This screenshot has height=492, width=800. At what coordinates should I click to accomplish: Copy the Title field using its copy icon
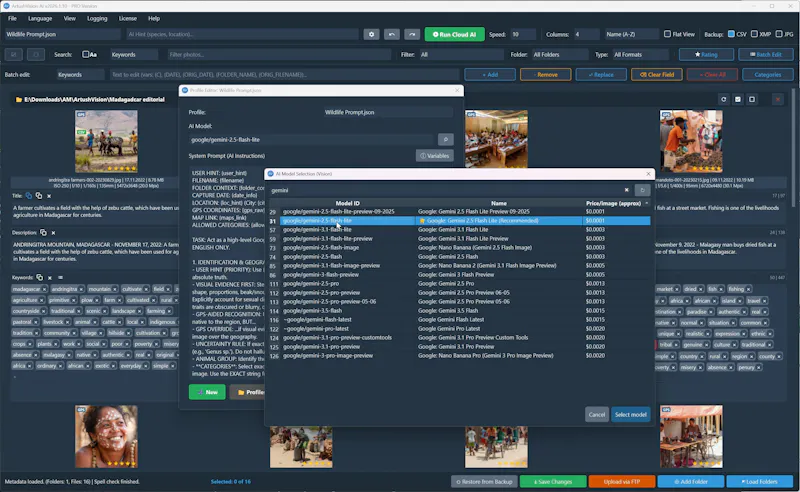click(x=39, y=195)
